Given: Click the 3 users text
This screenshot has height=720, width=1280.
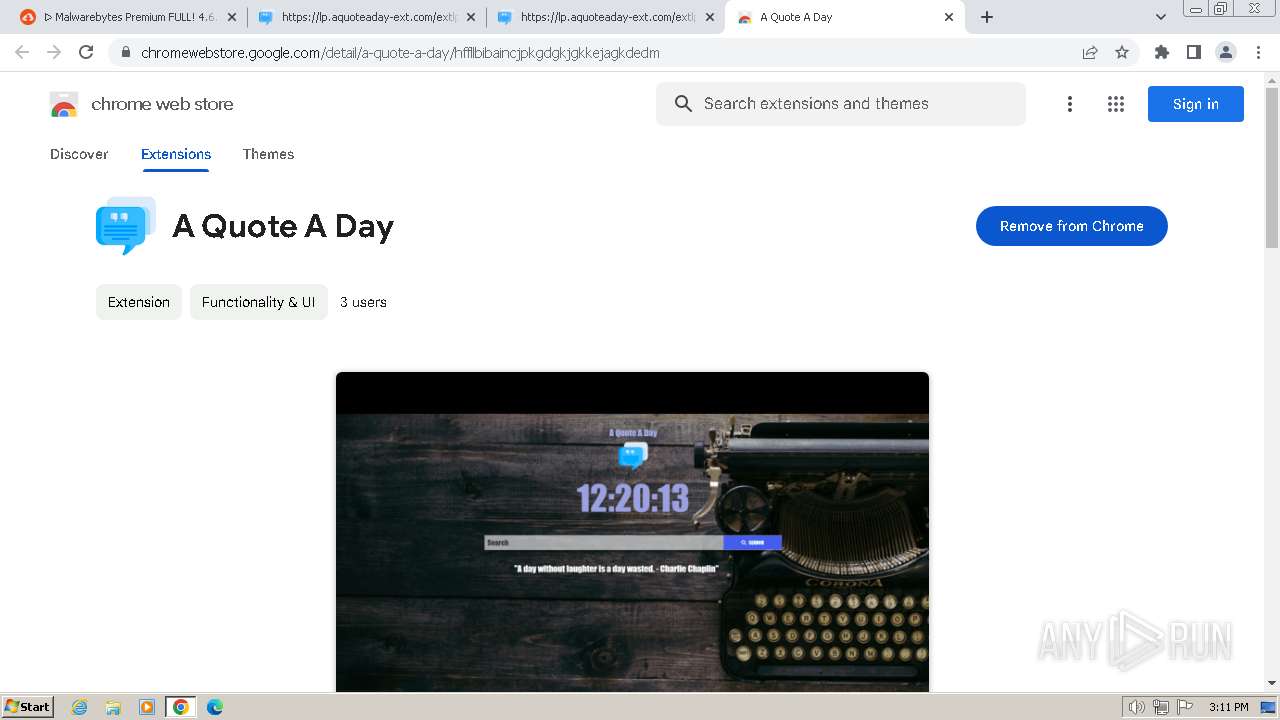Looking at the screenshot, I should 363,302.
